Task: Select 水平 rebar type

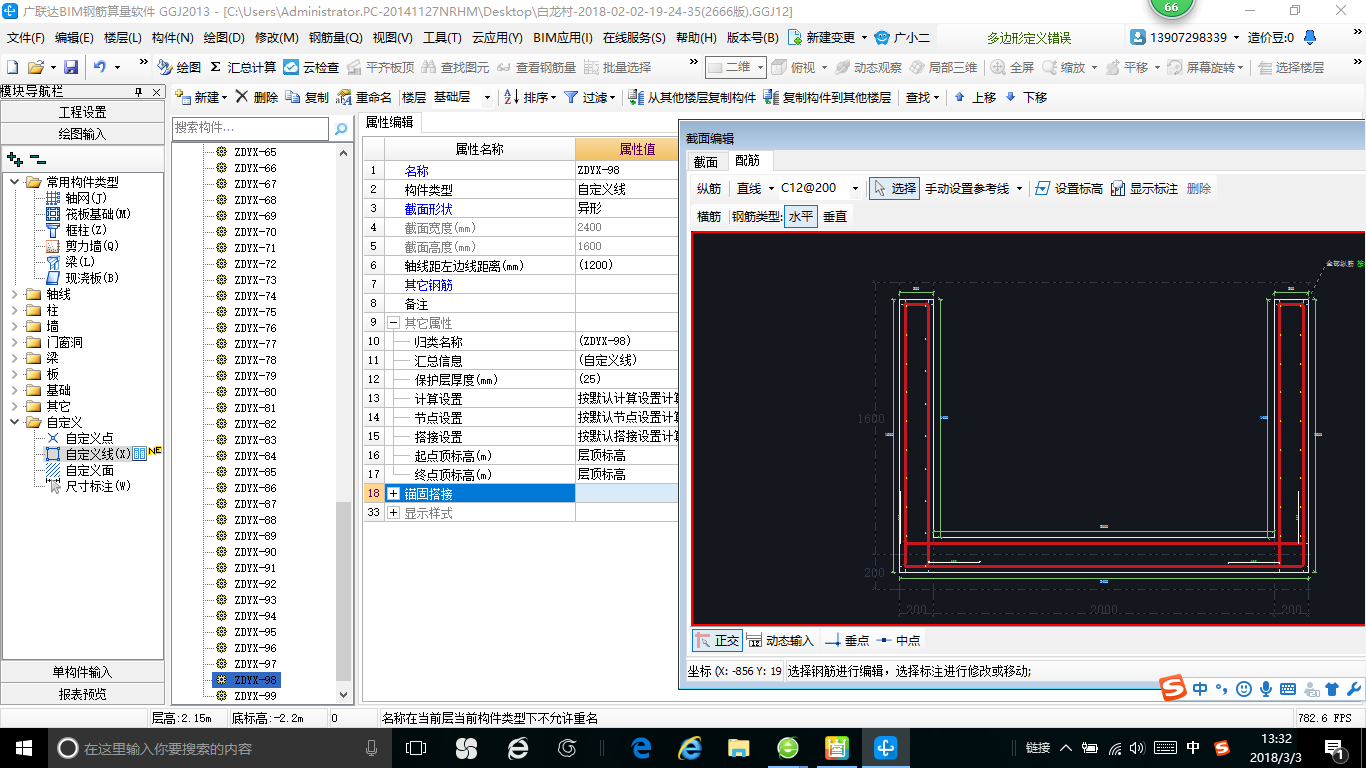Action: (x=800, y=216)
